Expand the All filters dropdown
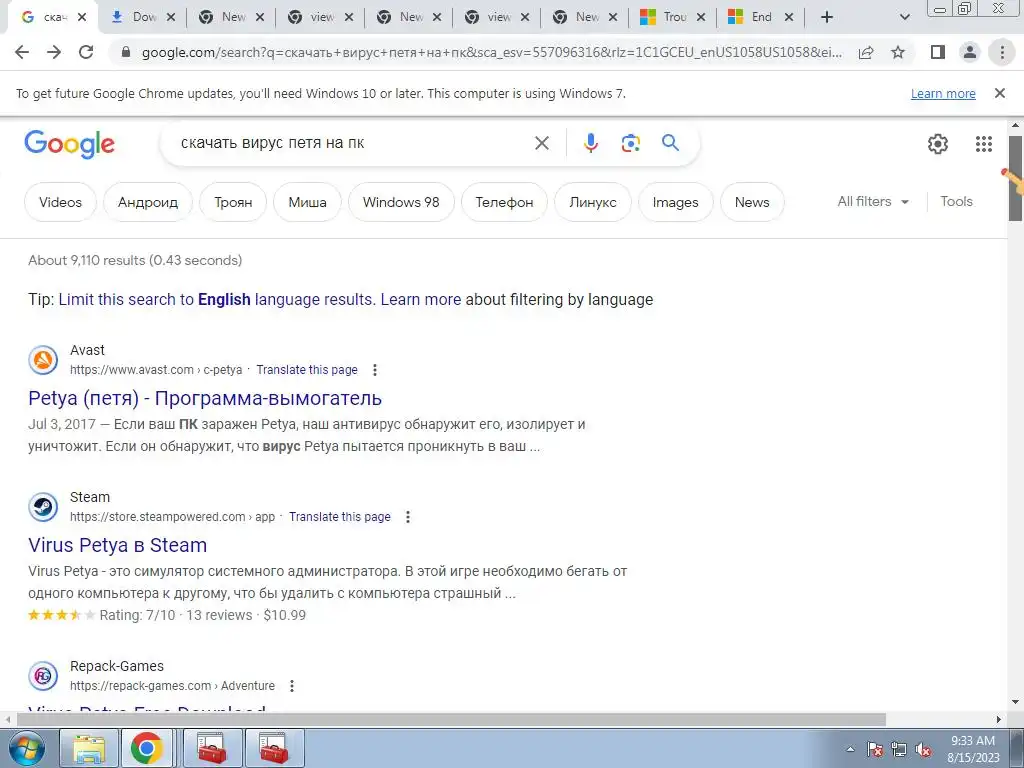The height and width of the screenshot is (768, 1024). [x=873, y=202]
